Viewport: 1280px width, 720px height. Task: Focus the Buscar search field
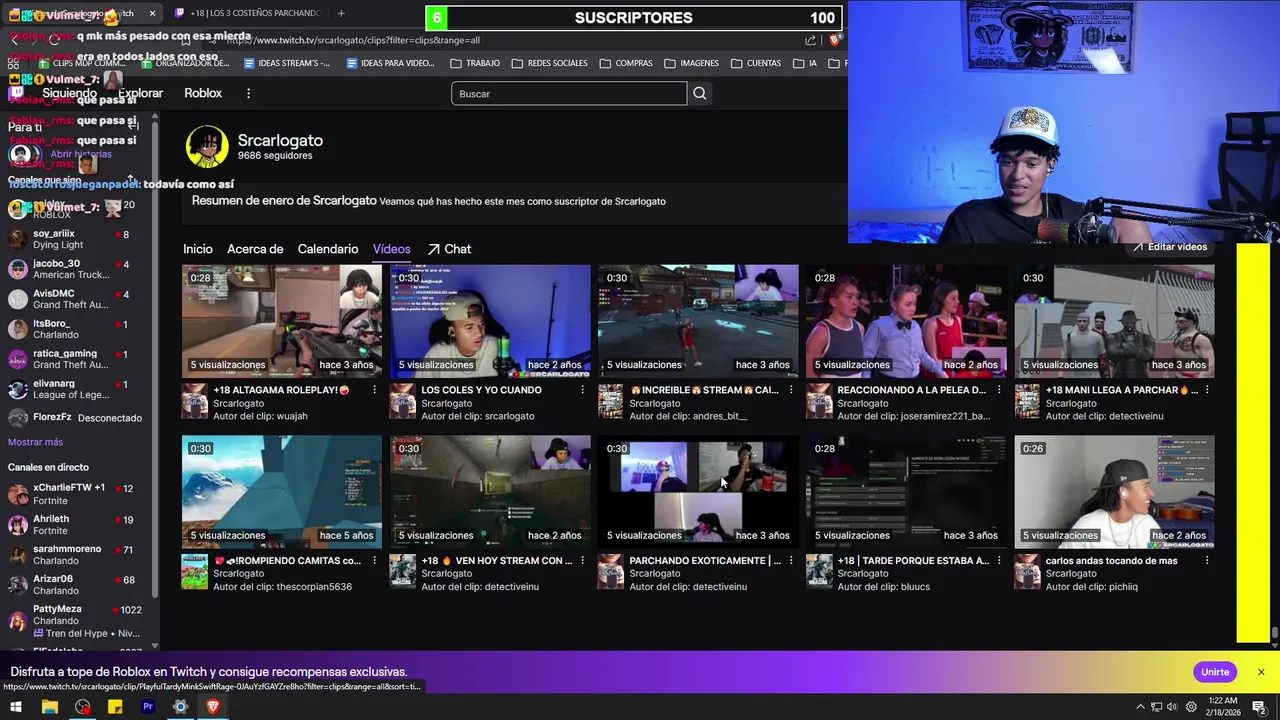click(x=569, y=93)
